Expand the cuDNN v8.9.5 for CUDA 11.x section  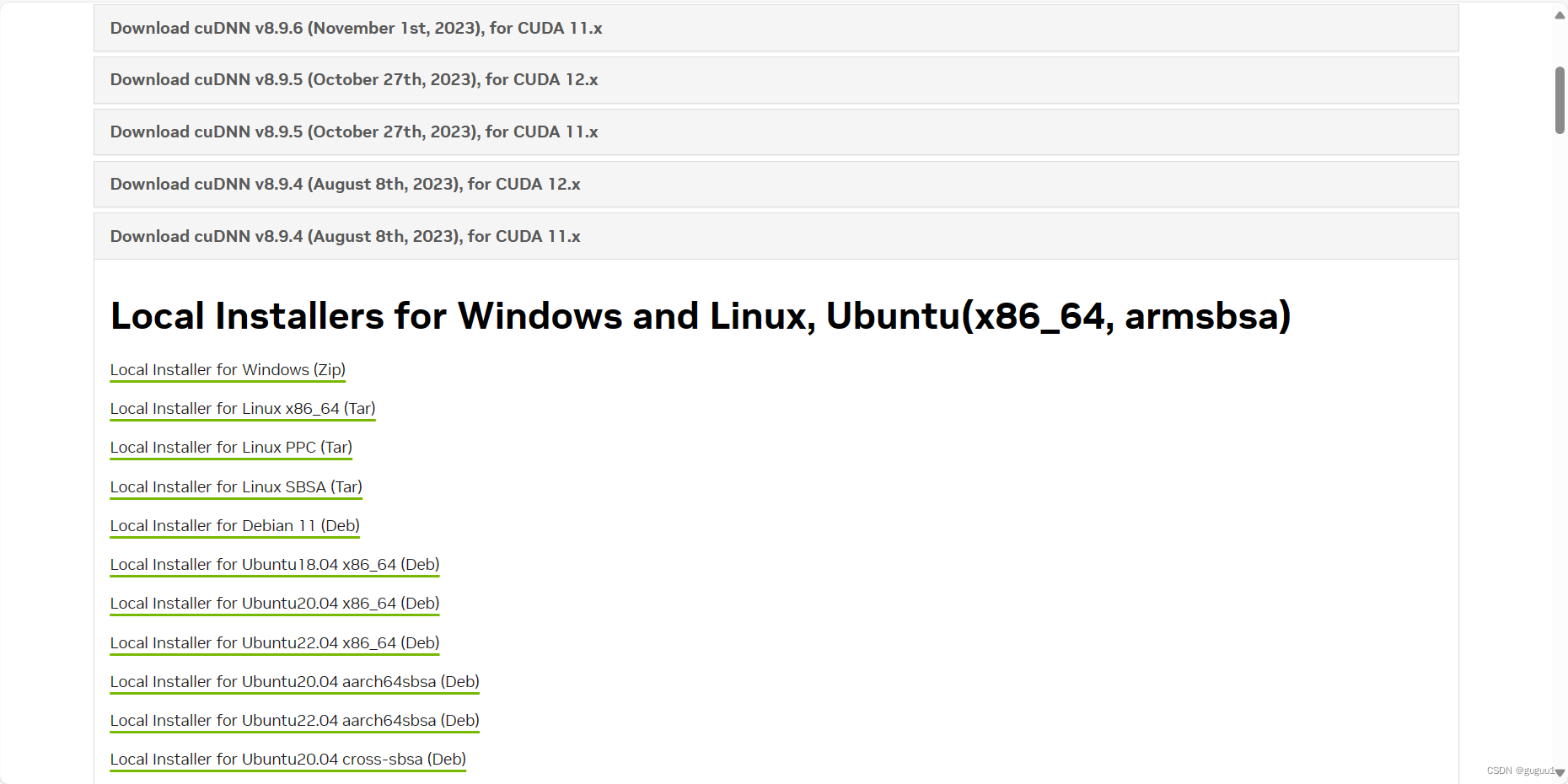pos(354,132)
